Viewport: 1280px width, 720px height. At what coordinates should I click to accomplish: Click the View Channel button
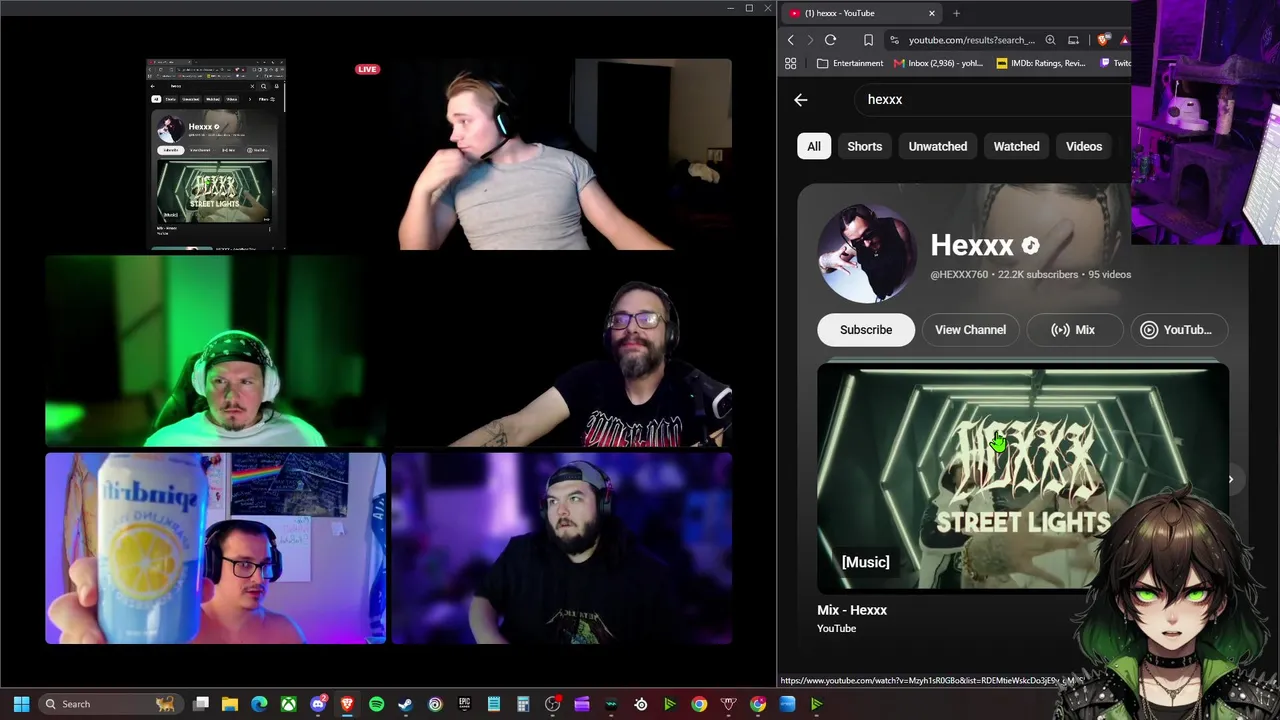pyautogui.click(x=970, y=330)
